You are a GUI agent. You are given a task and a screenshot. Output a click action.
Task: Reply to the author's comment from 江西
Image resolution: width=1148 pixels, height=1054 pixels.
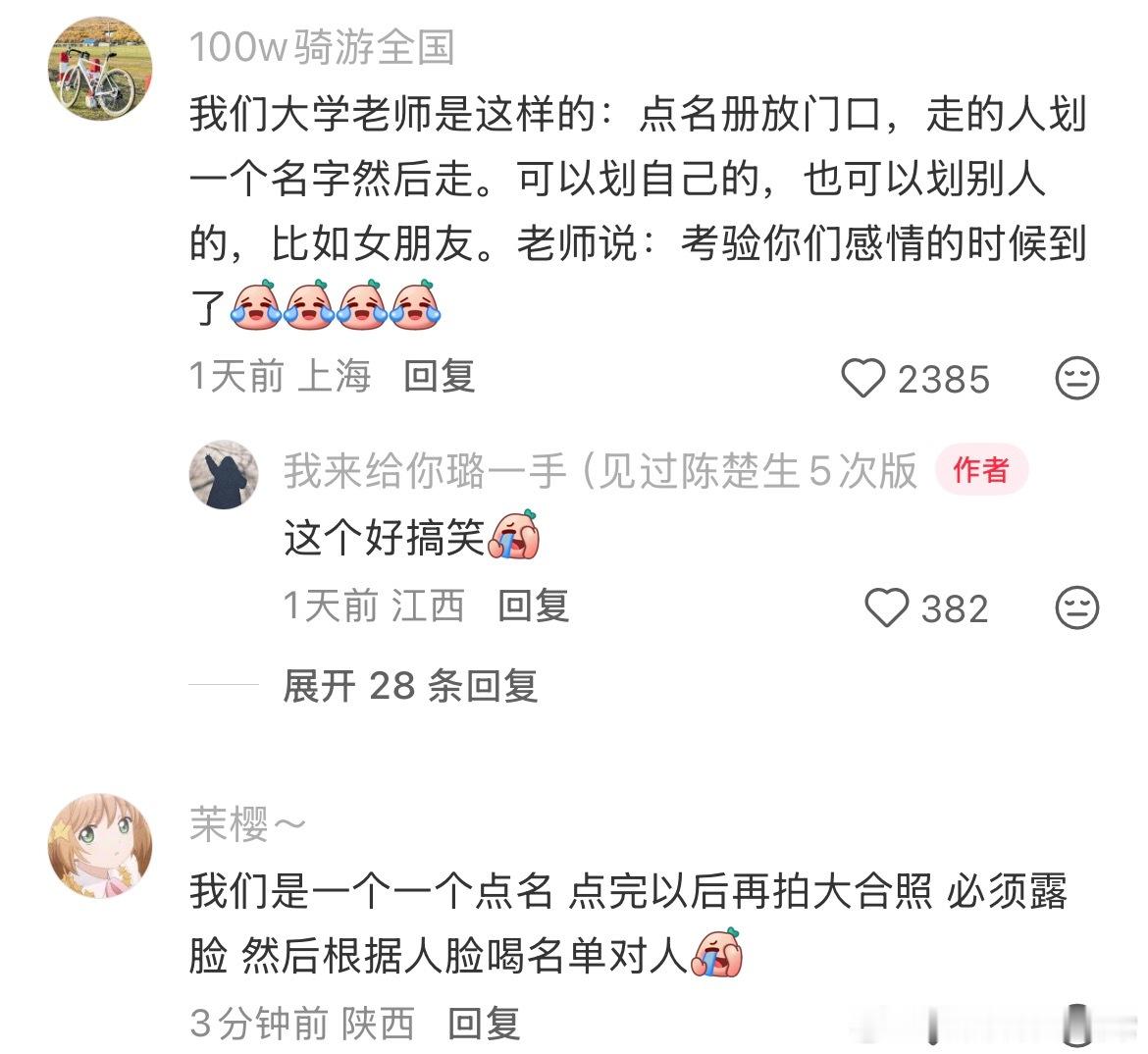click(533, 606)
